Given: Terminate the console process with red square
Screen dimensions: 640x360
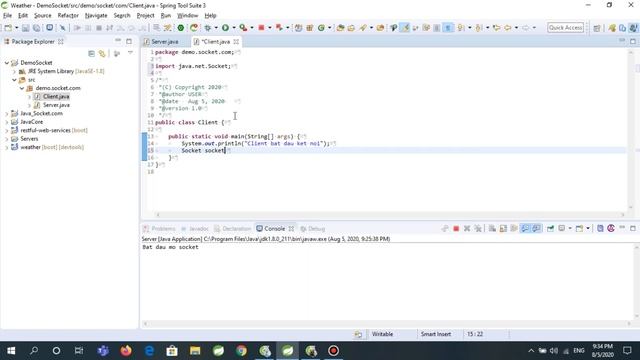Looking at the screenshot, I should (456, 229).
